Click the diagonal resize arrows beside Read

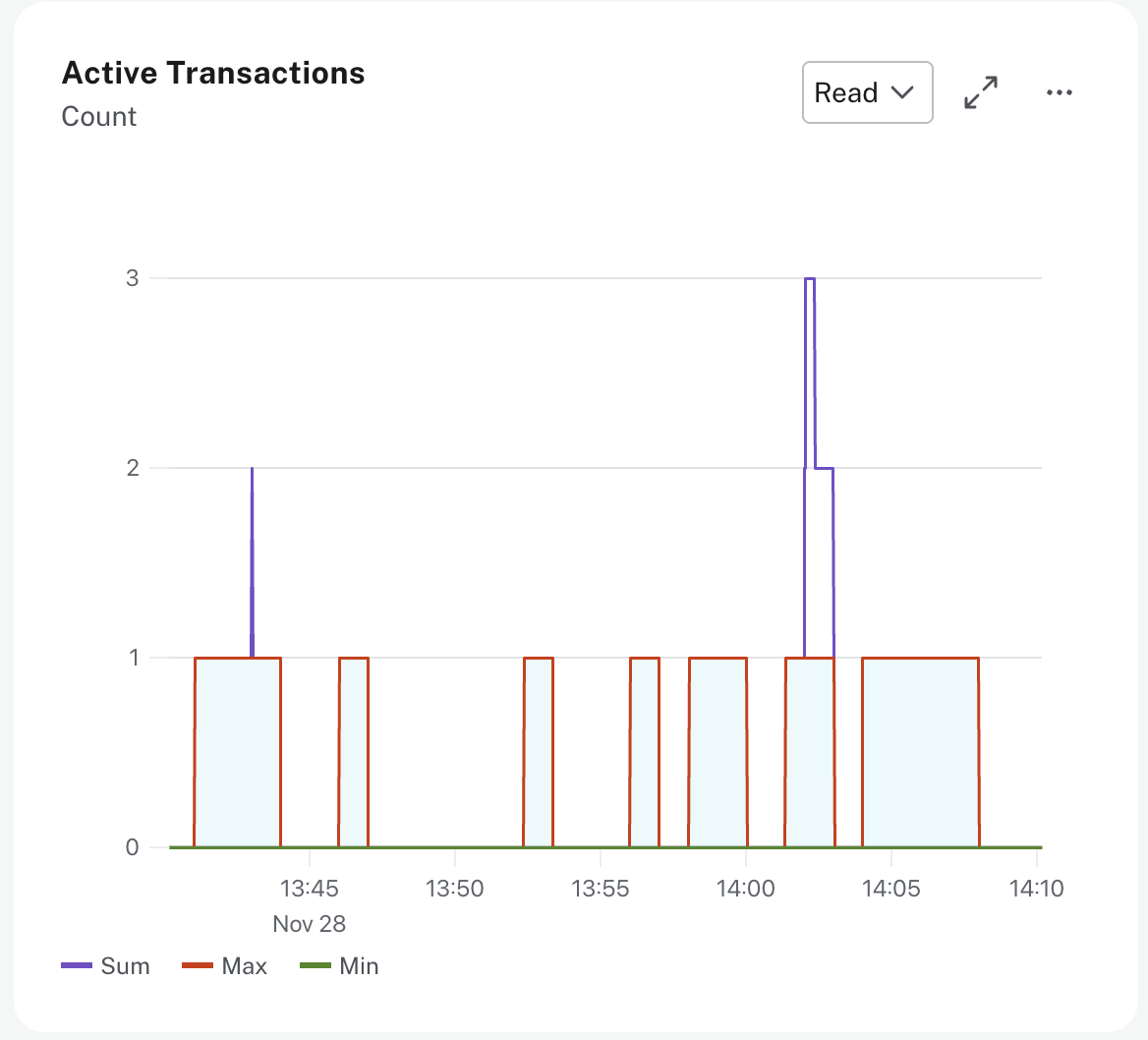point(980,92)
